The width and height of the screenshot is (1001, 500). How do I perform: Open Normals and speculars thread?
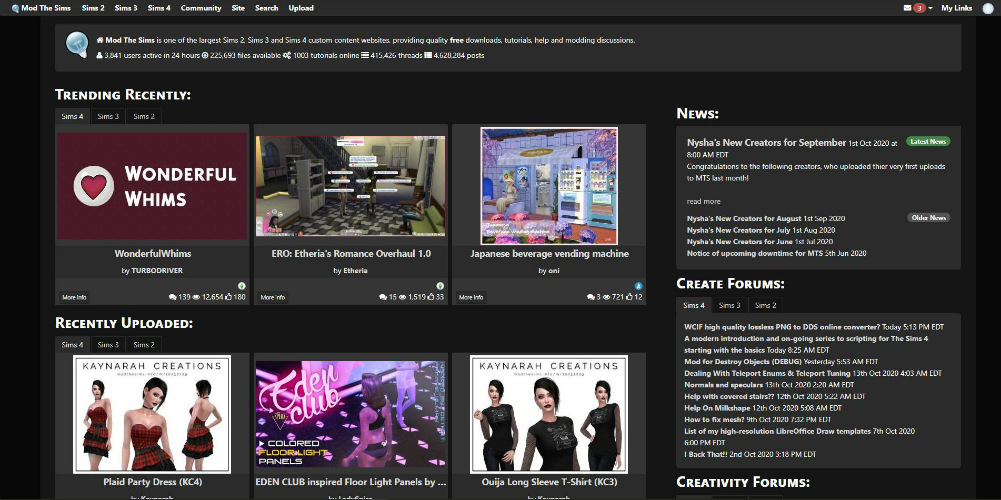723,385
